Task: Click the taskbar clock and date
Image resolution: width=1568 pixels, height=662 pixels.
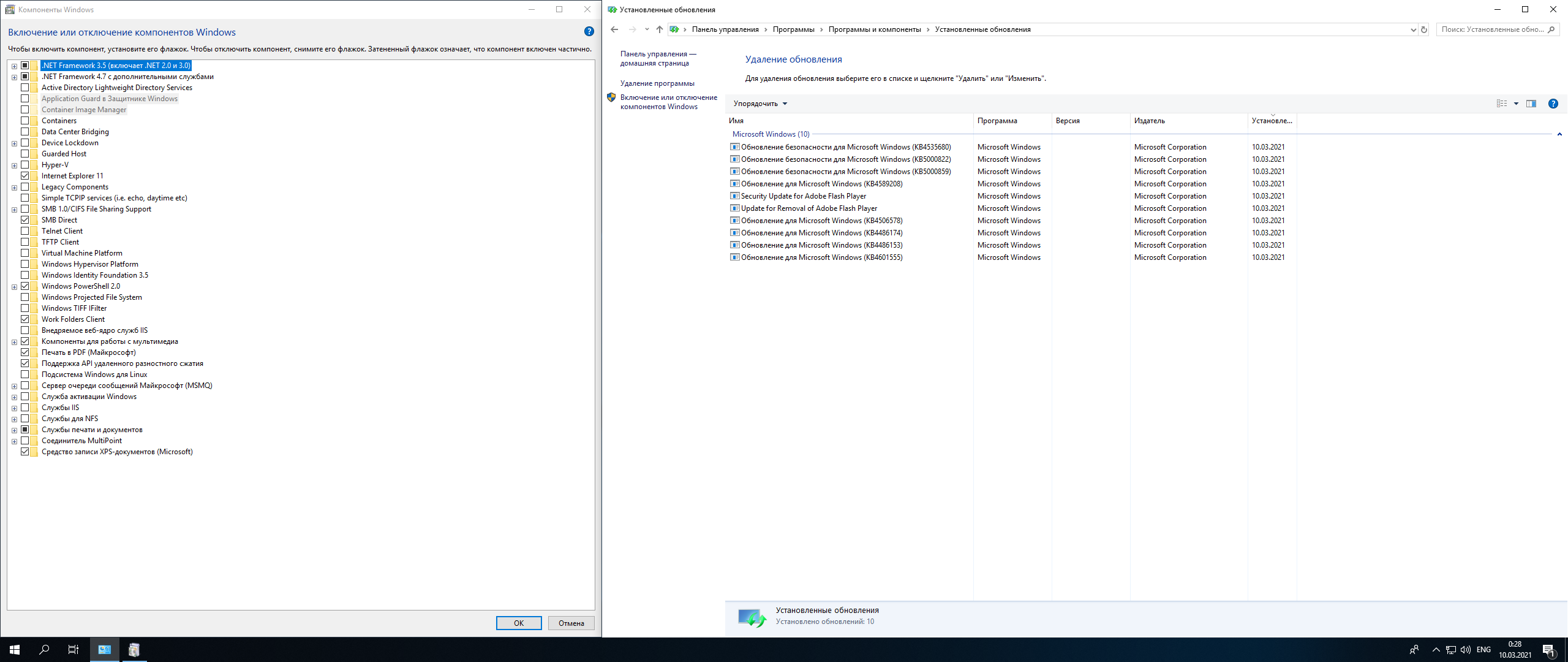Action: pyautogui.click(x=1515, y=650)
